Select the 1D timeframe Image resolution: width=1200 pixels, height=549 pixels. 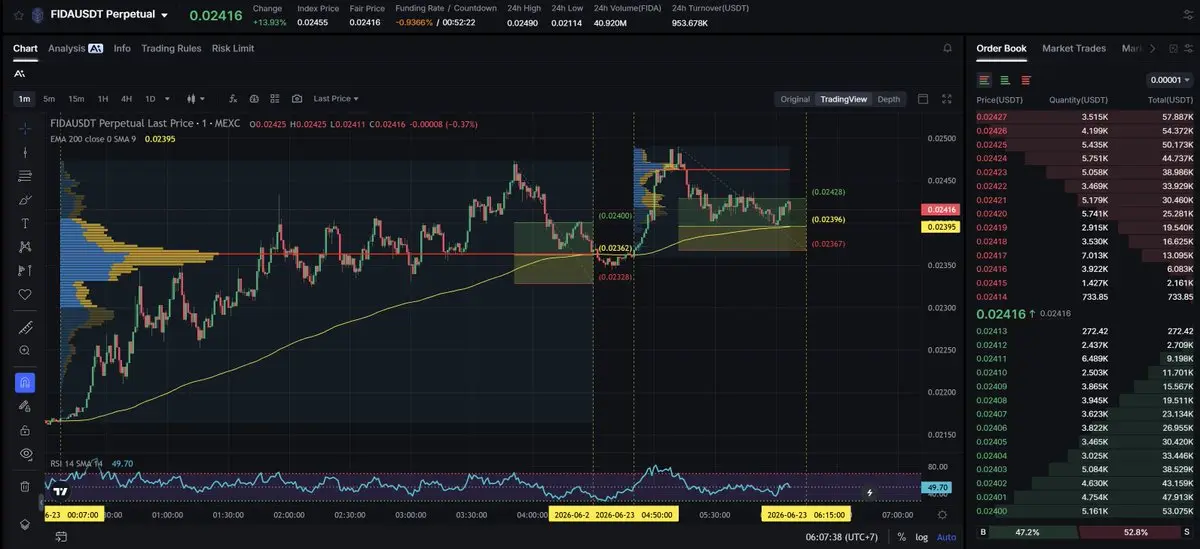(x=150, y=99)
